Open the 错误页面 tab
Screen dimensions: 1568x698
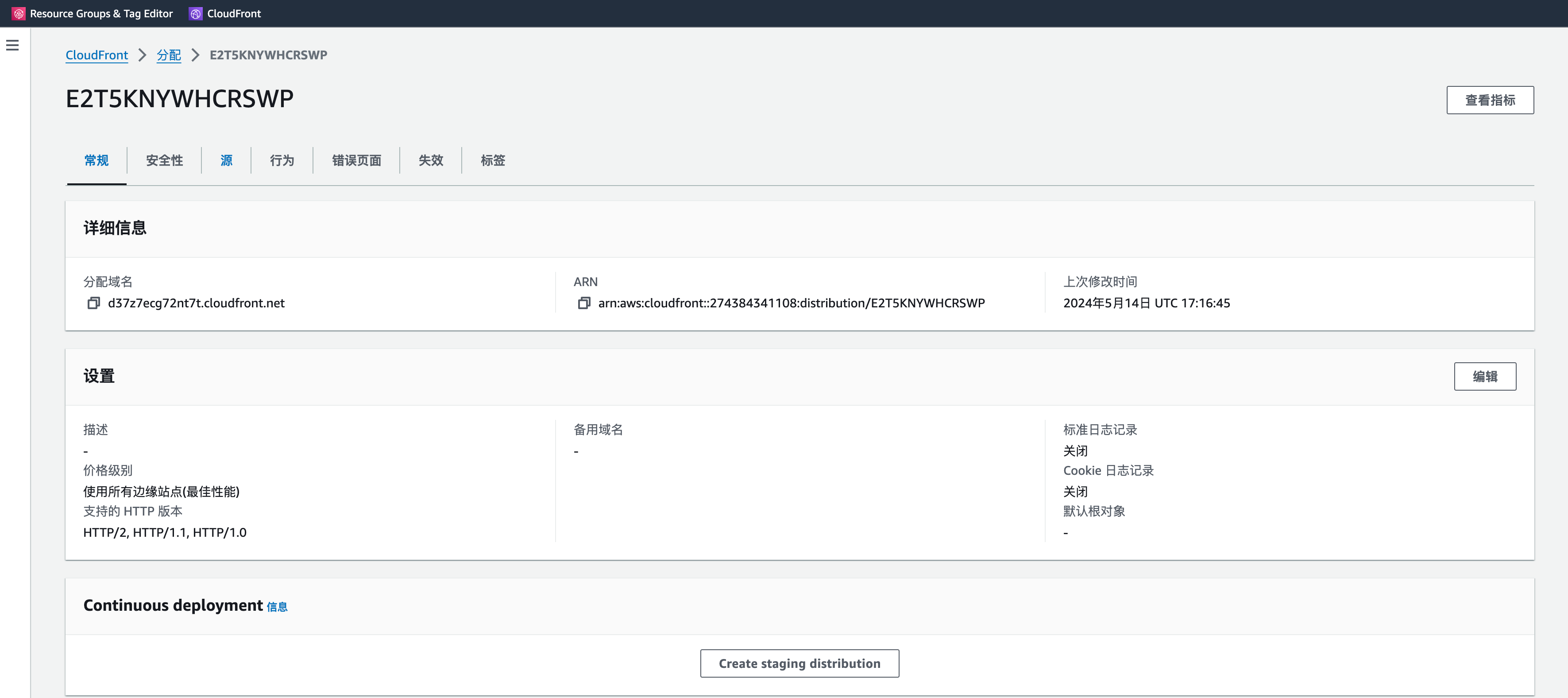tap(356, 160)
